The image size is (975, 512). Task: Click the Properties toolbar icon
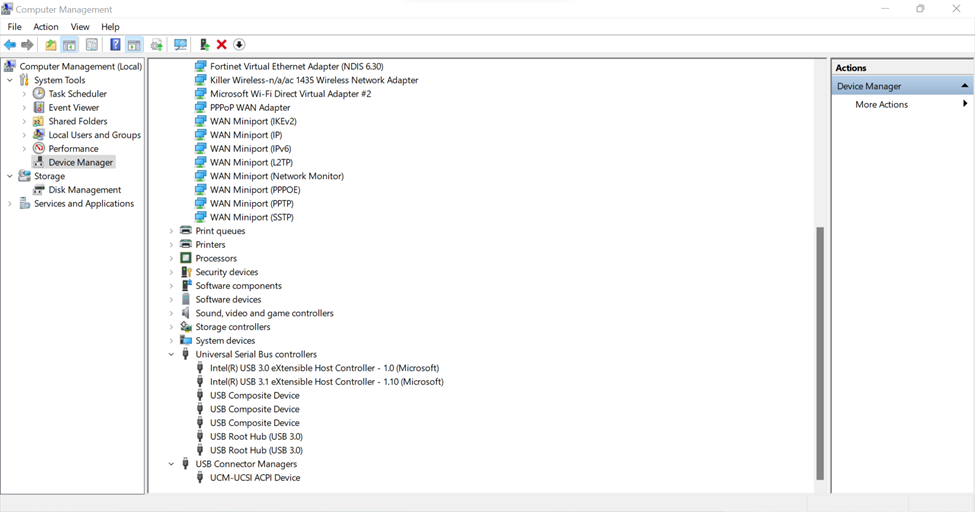click(x=91, y=45)
